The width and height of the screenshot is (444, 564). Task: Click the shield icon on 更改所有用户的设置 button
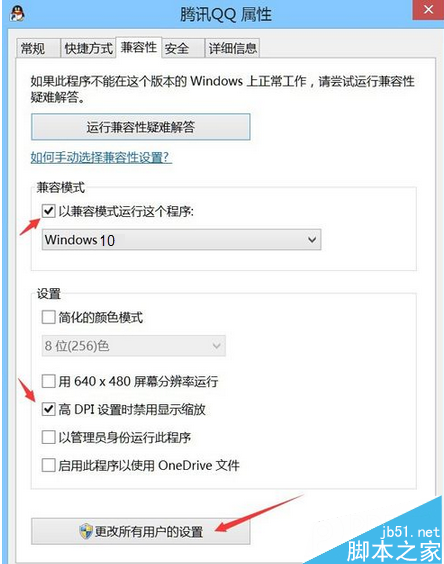(x=86, y=531)
